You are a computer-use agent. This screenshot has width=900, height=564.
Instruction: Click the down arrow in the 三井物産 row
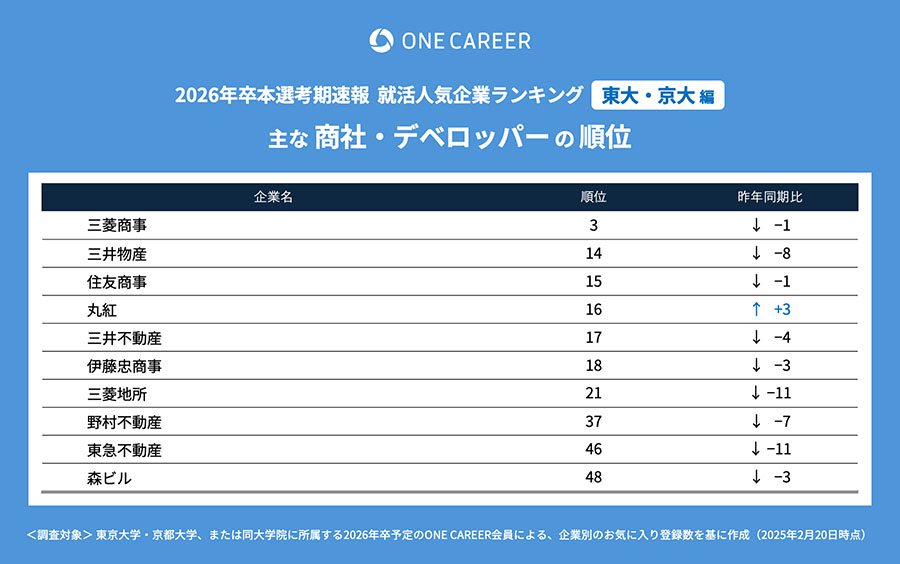point(756,254)
